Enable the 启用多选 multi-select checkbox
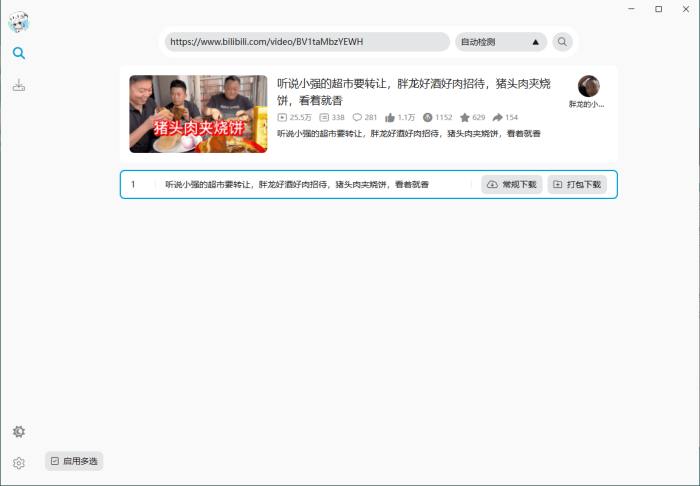The width and height of the screenshot is (700, 486). (x=74, y=461)
